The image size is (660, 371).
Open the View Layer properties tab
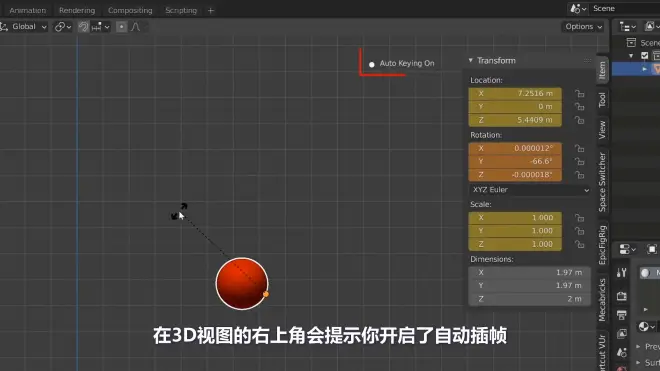[x=622, y=334]
